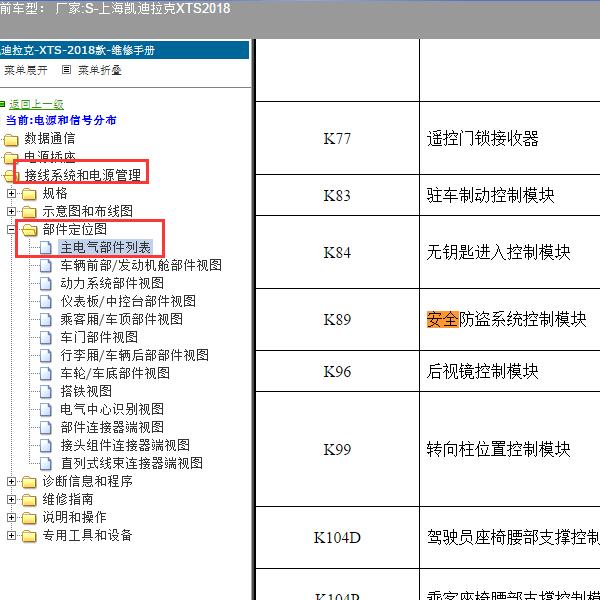Select the K77 table cell

click(337, 138)
